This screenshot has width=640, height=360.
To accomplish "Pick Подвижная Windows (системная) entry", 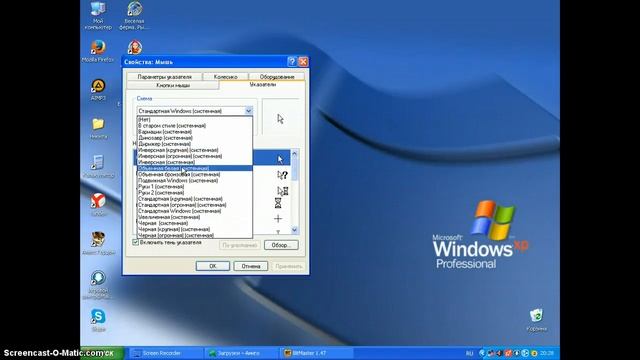I will point(195,180).
